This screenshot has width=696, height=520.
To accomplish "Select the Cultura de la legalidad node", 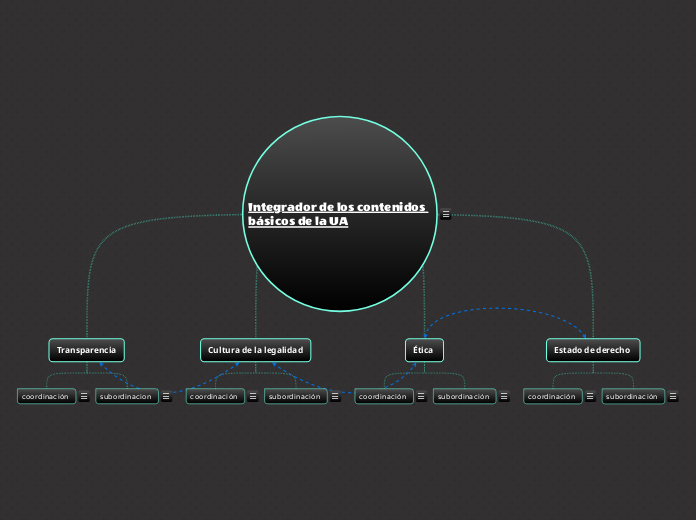I will pyautogui.click(x=256, y=350).
